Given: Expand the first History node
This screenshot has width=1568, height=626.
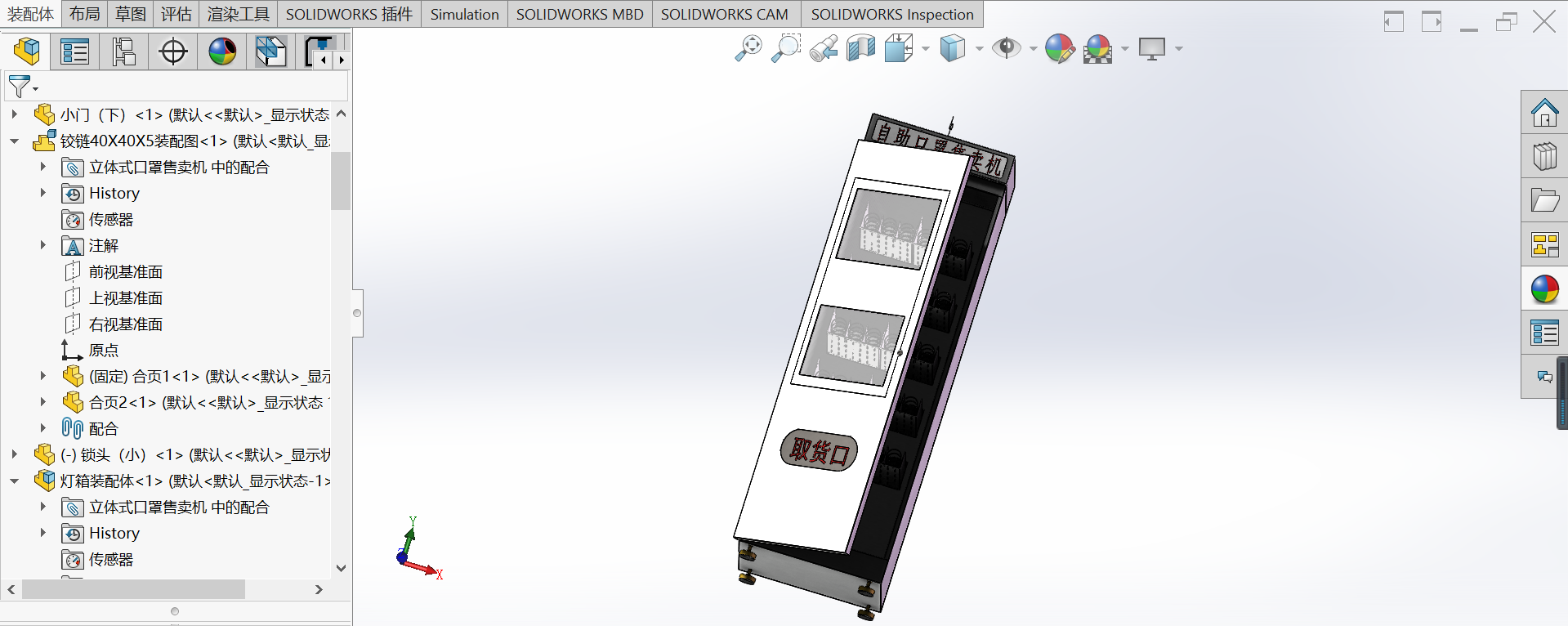Looking at the screenshot, I should click(43, 193).
